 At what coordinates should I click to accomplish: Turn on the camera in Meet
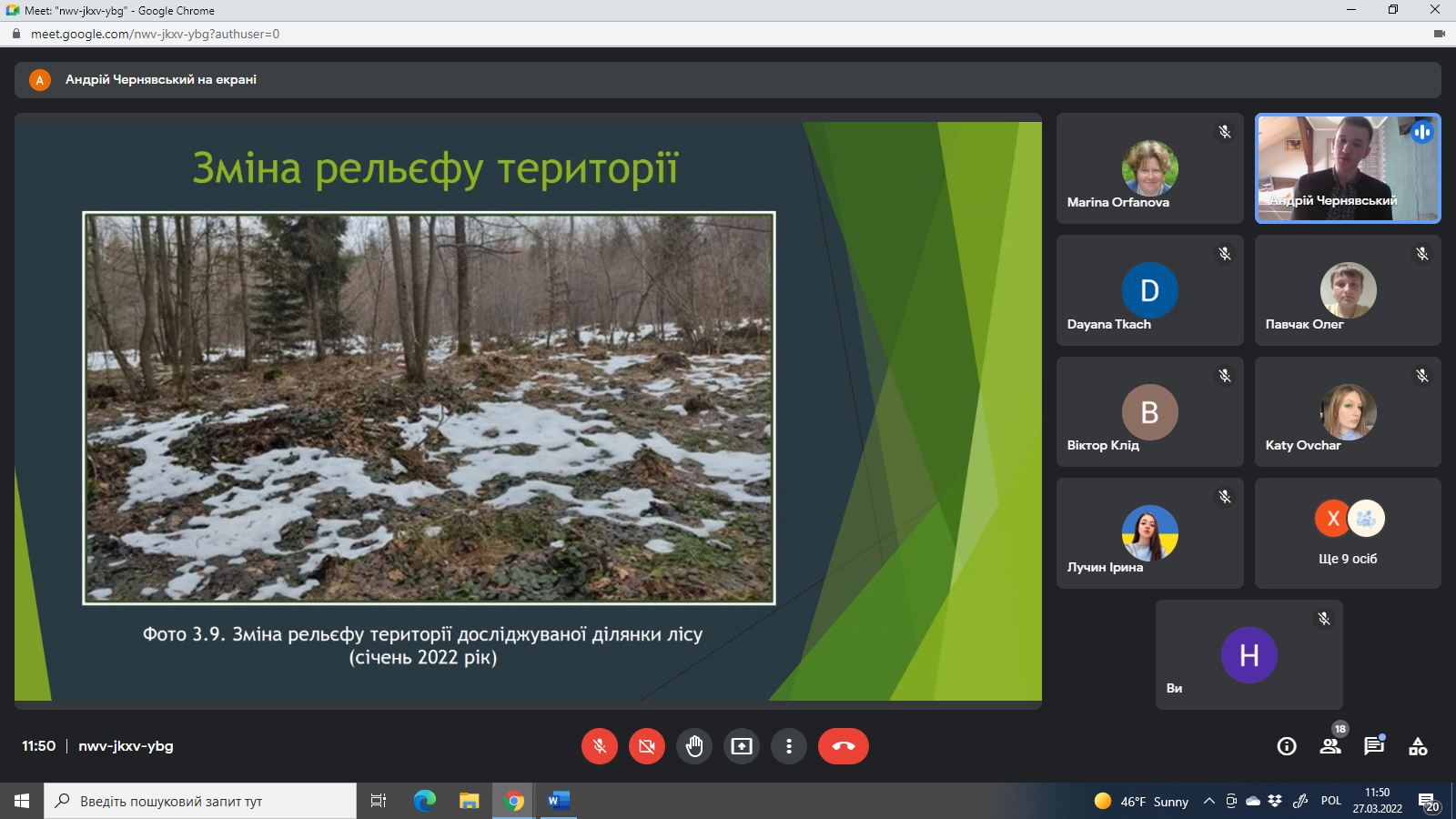[647, 746]
